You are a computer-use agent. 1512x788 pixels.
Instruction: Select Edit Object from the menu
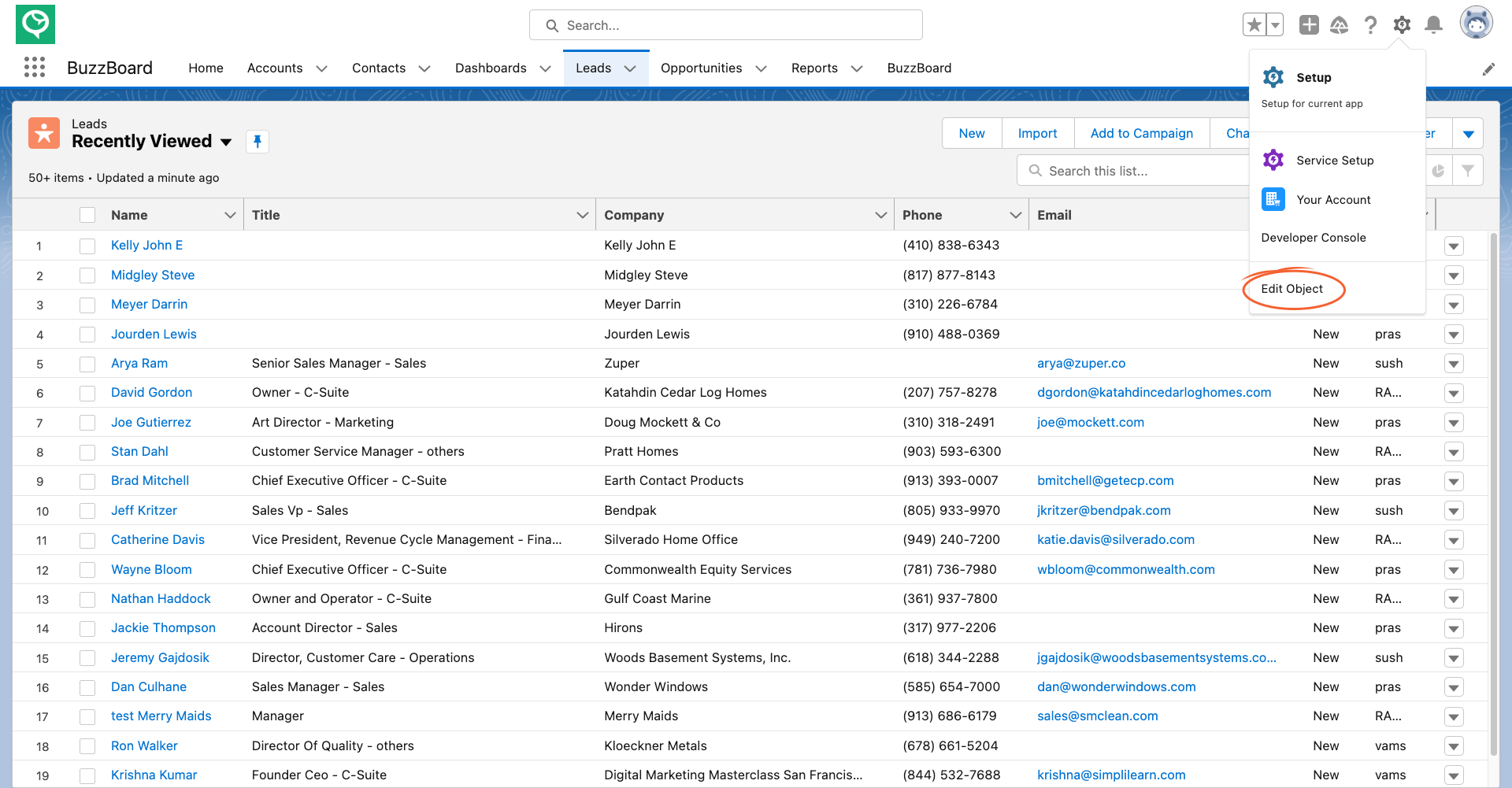tap(1291, 289)
